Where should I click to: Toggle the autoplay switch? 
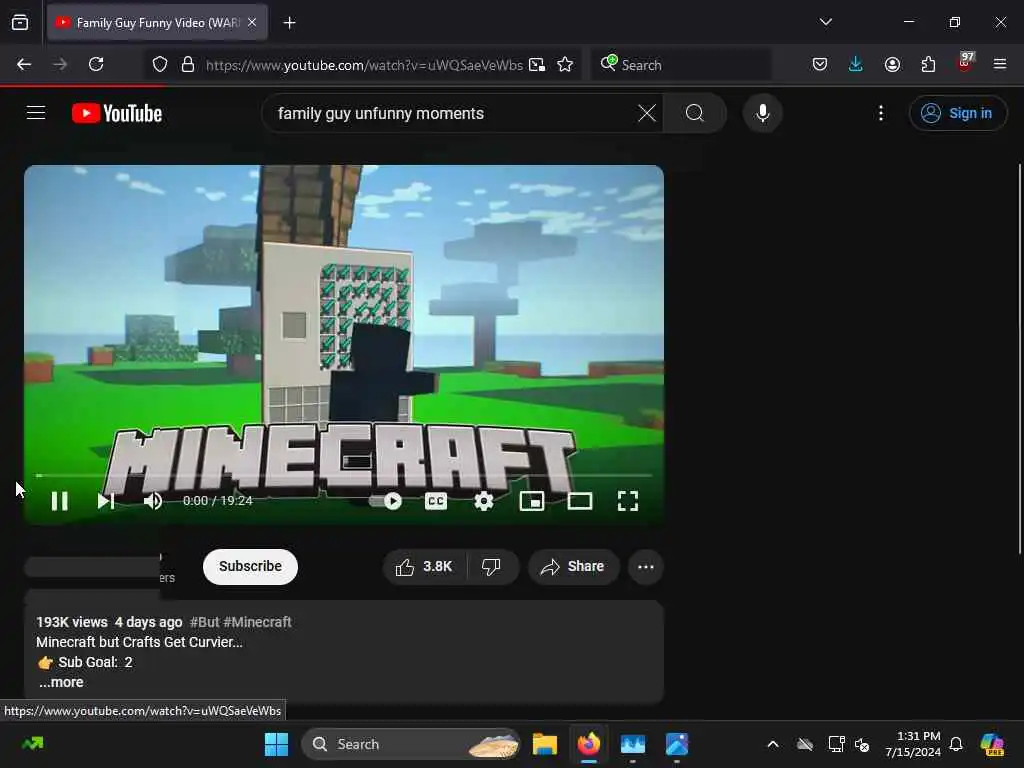[385, 501]
